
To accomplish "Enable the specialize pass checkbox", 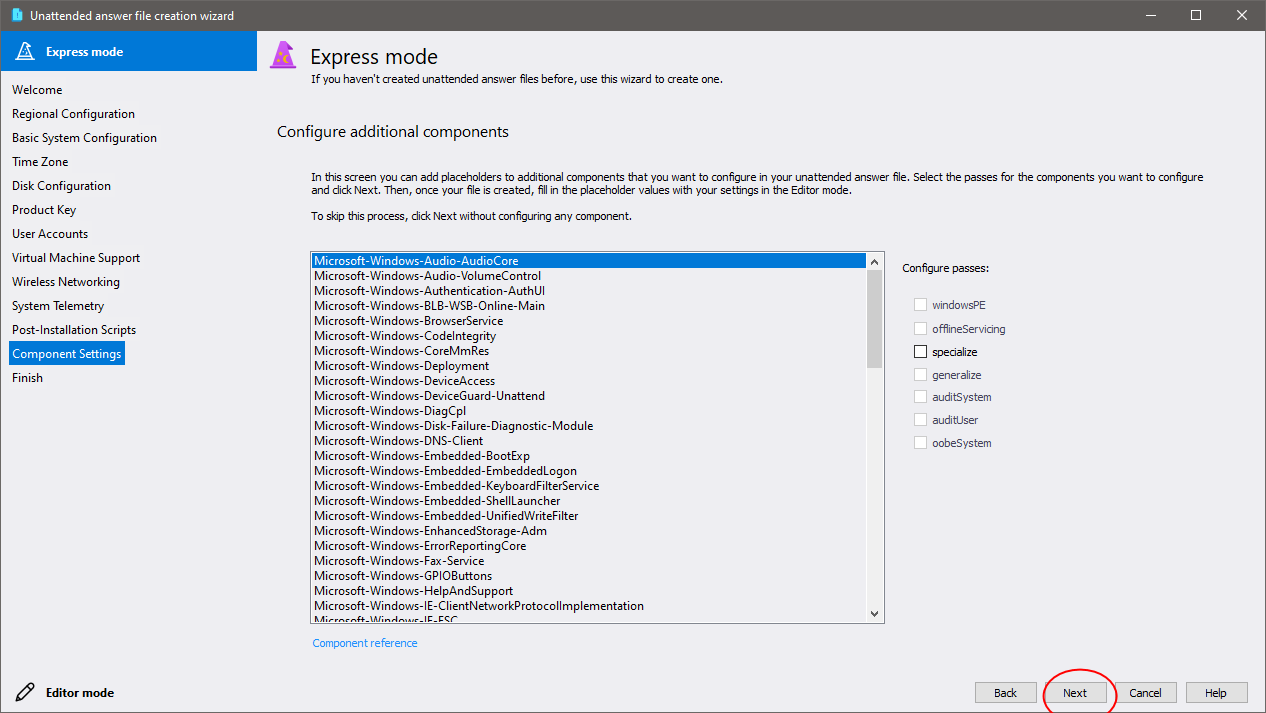I will pyautogui.click(x=920, y=352).
